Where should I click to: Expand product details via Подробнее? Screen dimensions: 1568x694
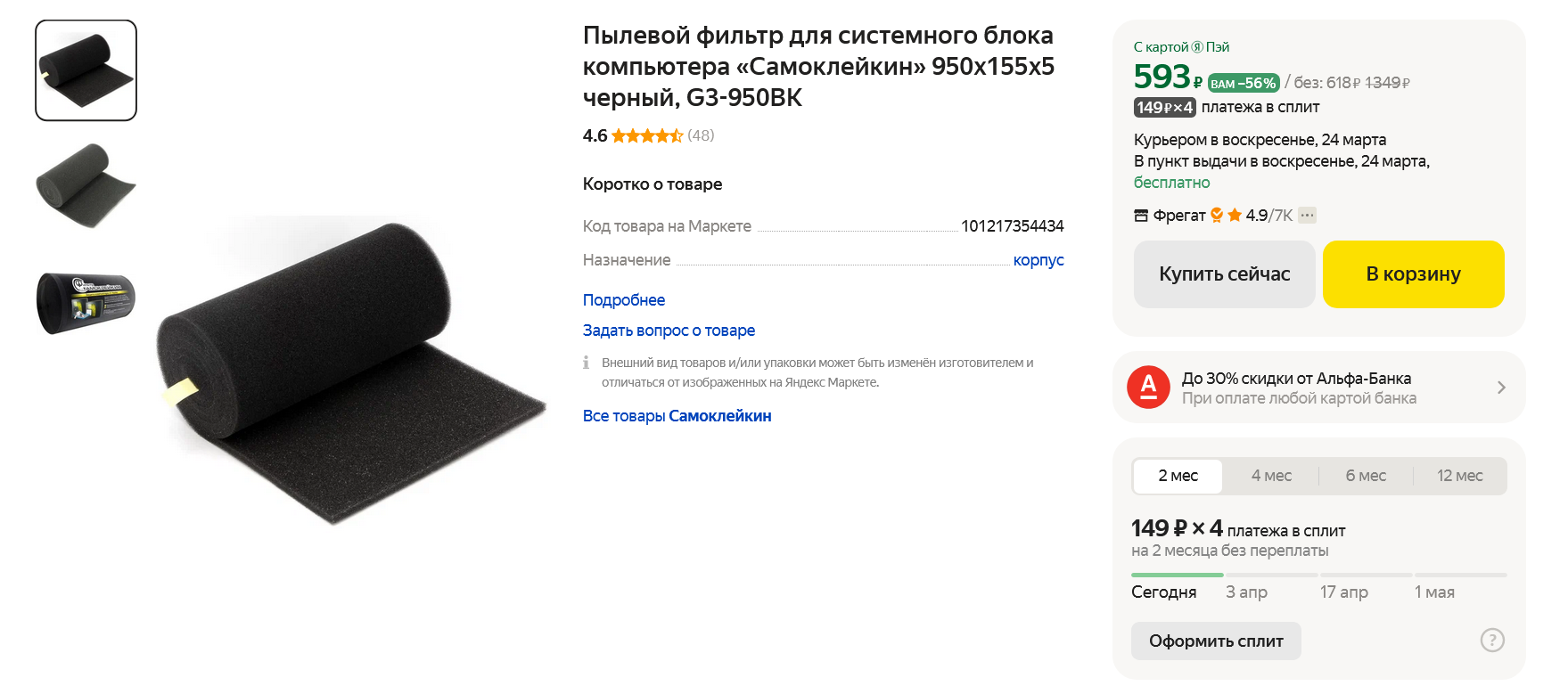pos(624,300)
